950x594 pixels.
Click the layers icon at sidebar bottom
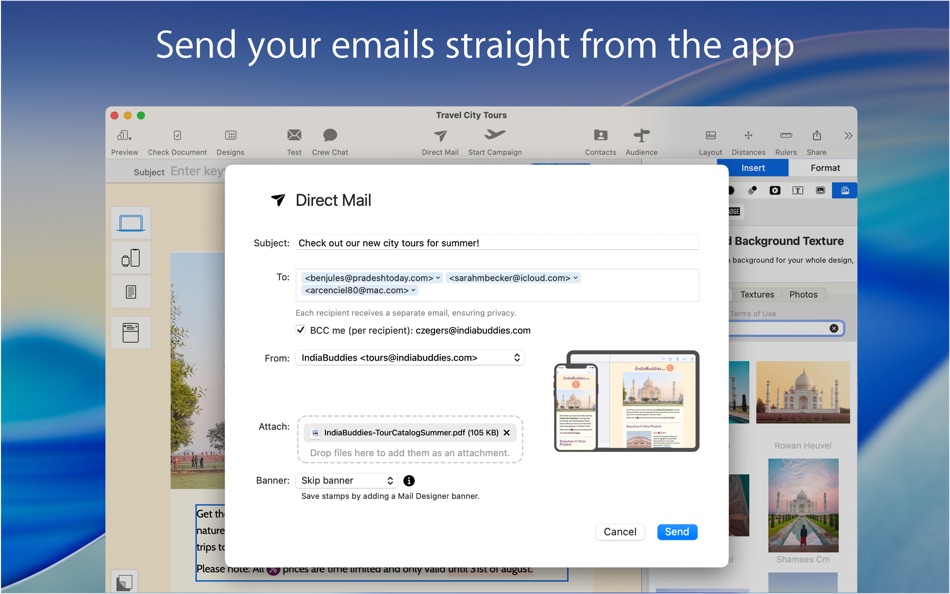pyautogui.click(x=124, y=582)
